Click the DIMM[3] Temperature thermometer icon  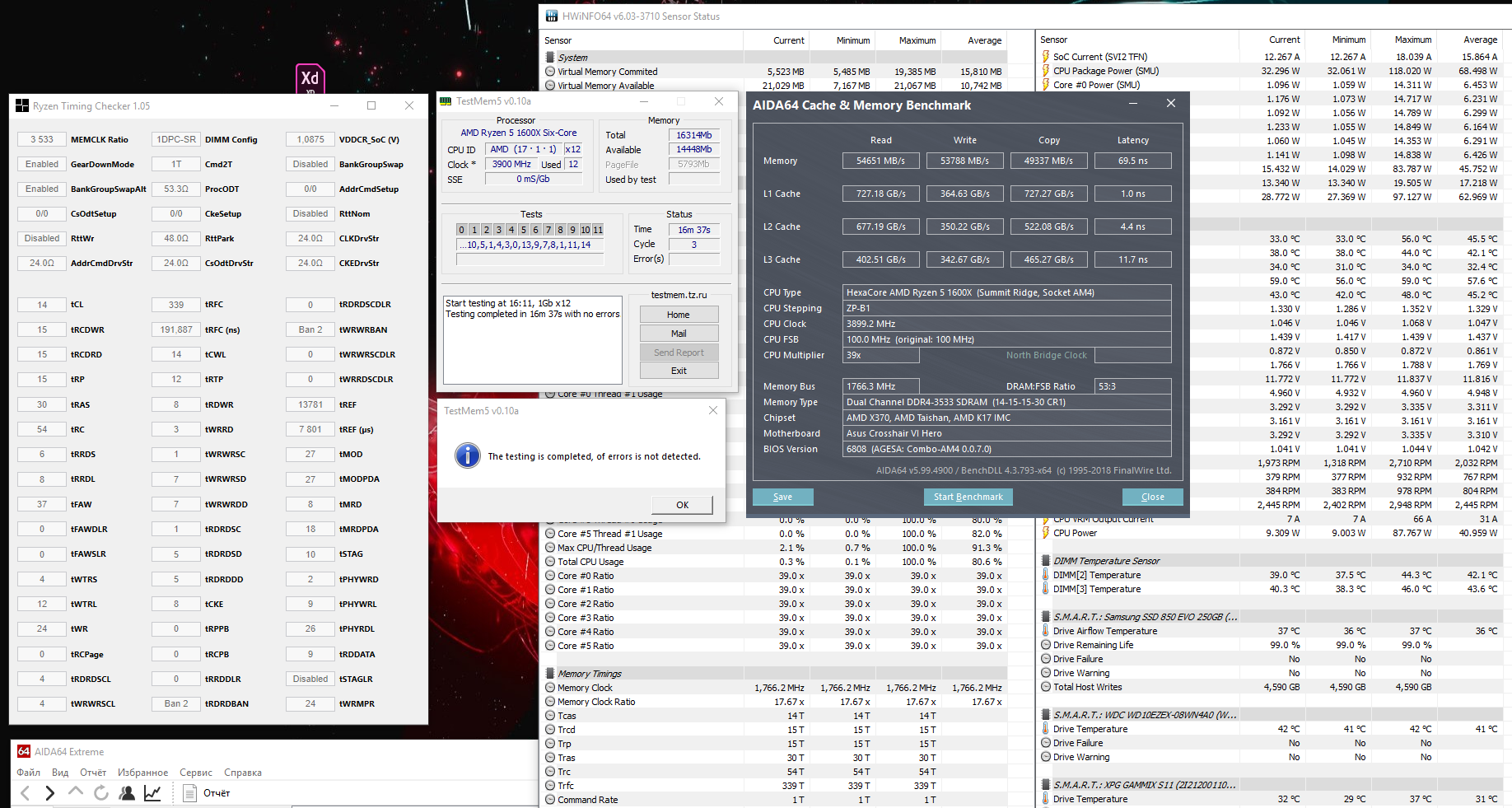tap(1046, 589)
